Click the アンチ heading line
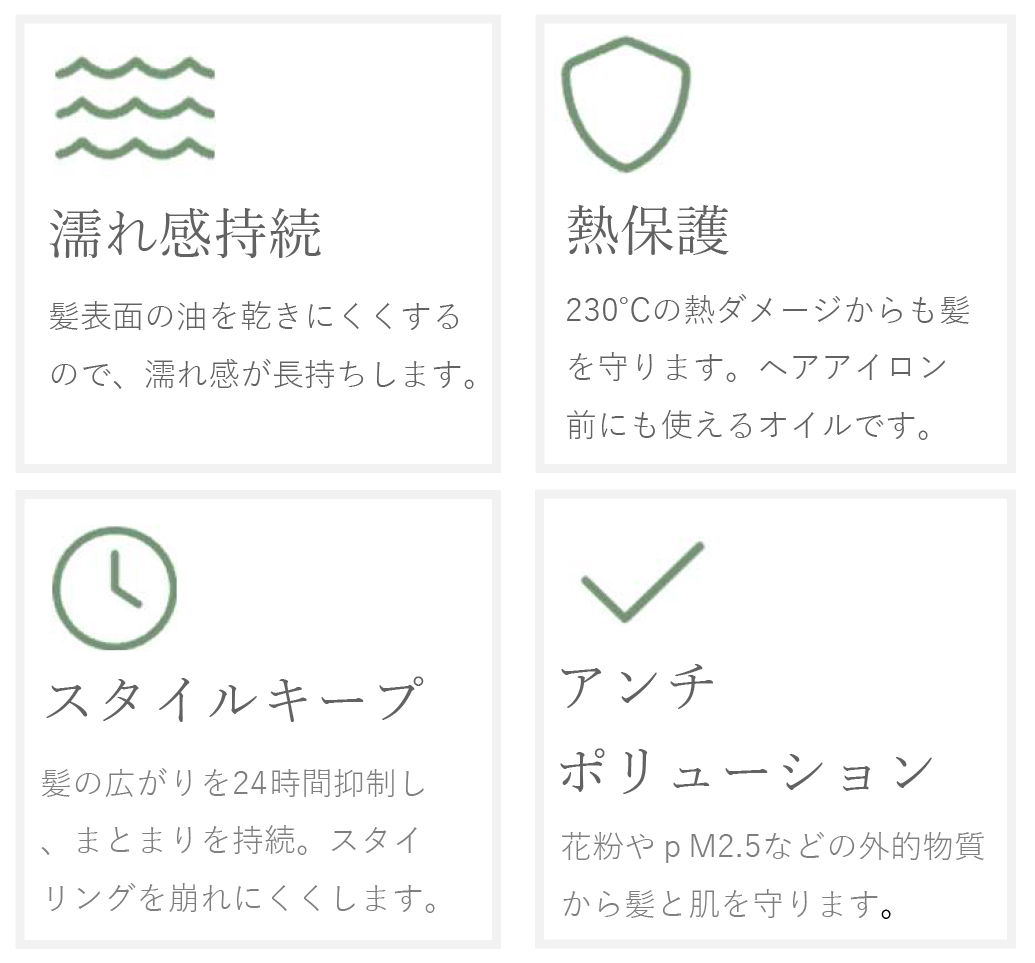 click(x=637, y=686)
